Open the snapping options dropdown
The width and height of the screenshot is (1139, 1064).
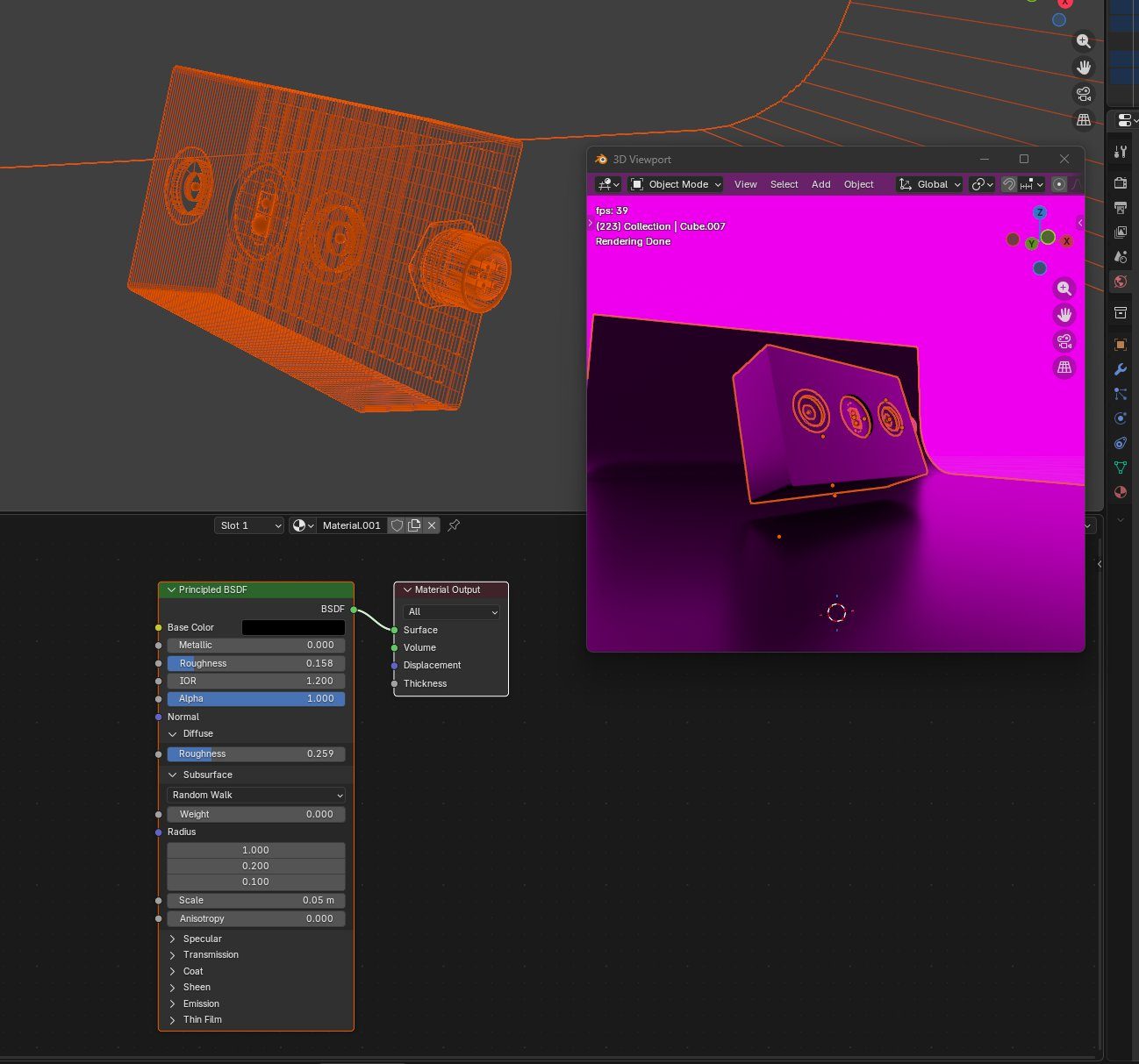coord(1032,184)
